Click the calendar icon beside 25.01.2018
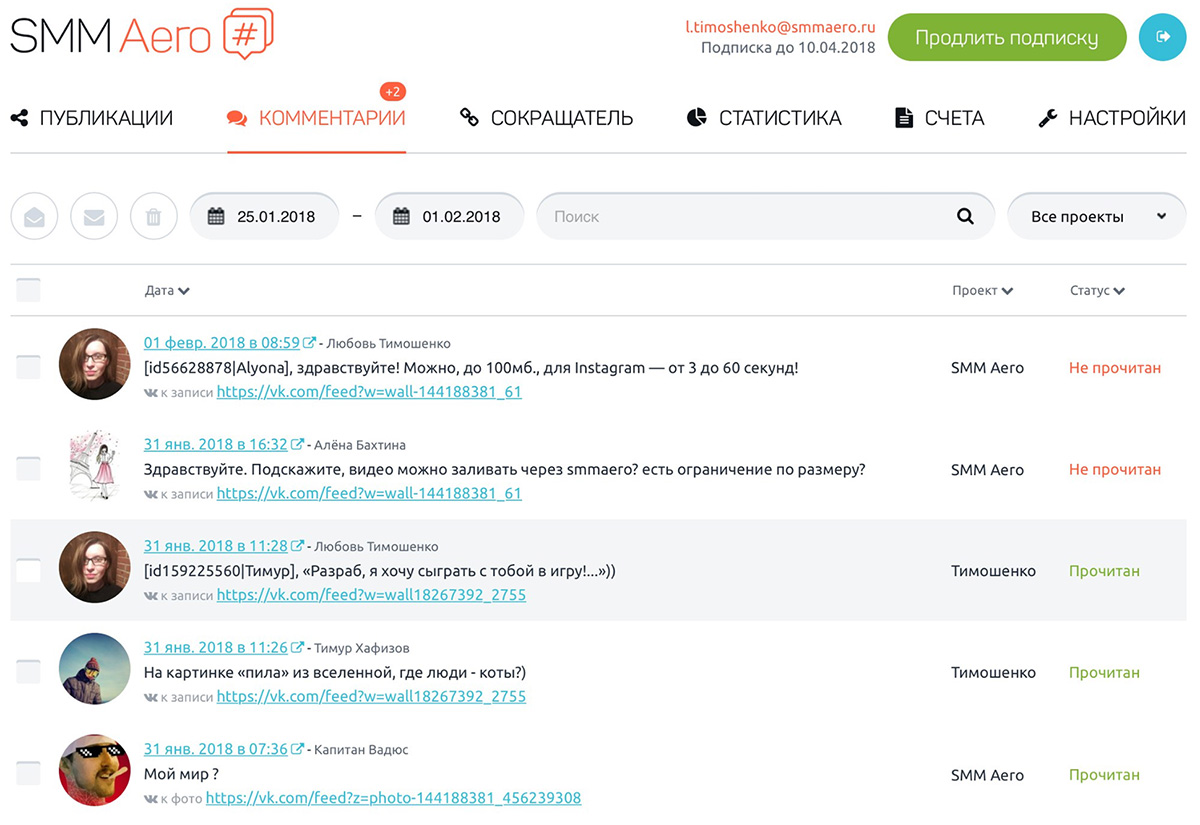 tap(216, 216)
